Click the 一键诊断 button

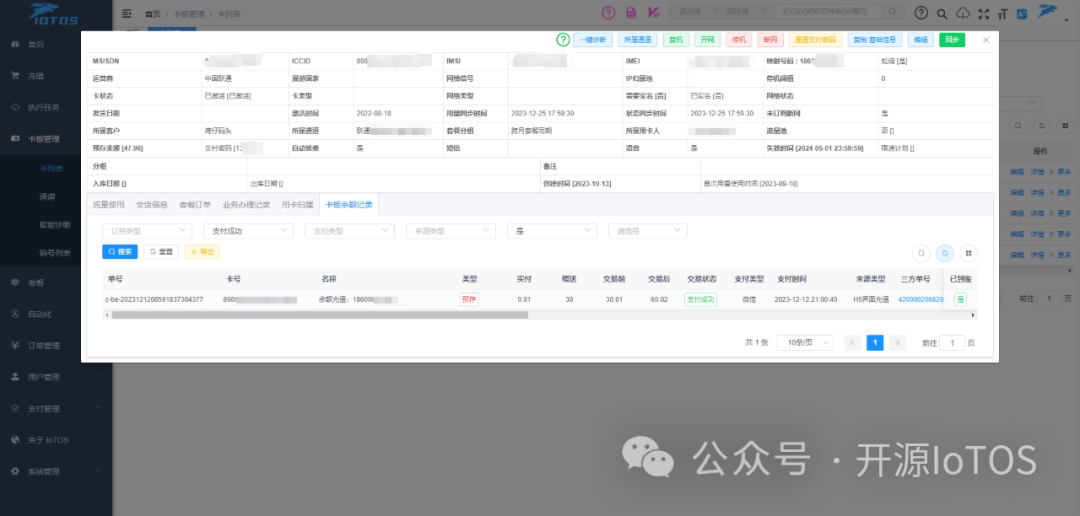[x=592, y=40]
